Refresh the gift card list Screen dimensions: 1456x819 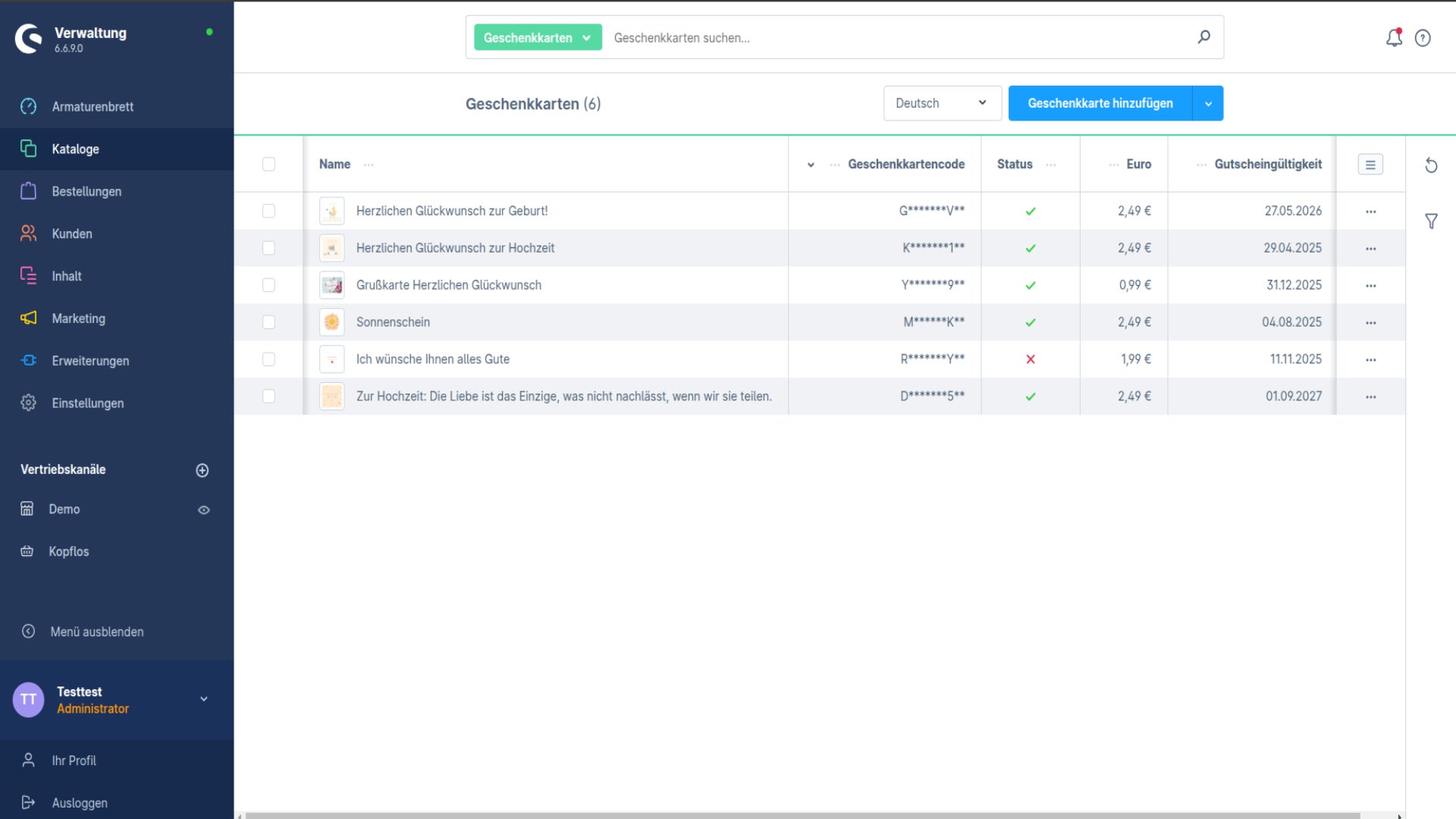pyautogui.click(x=1431, y=165)
